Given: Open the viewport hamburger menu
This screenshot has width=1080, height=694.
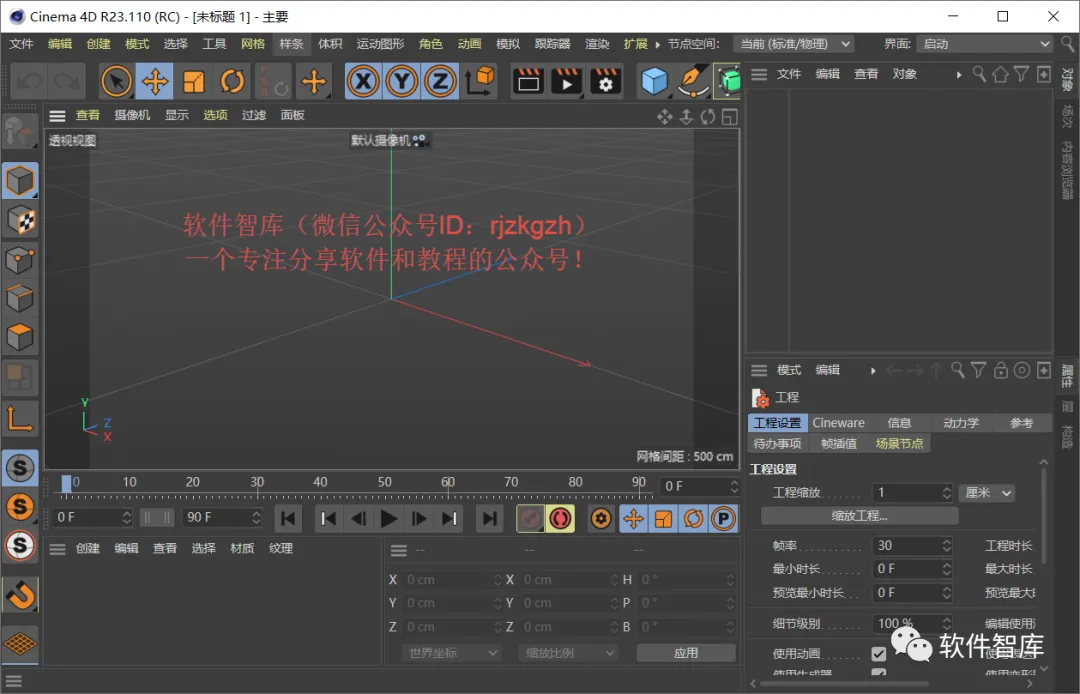Looking at the screenshot, I should coord(58,116).
